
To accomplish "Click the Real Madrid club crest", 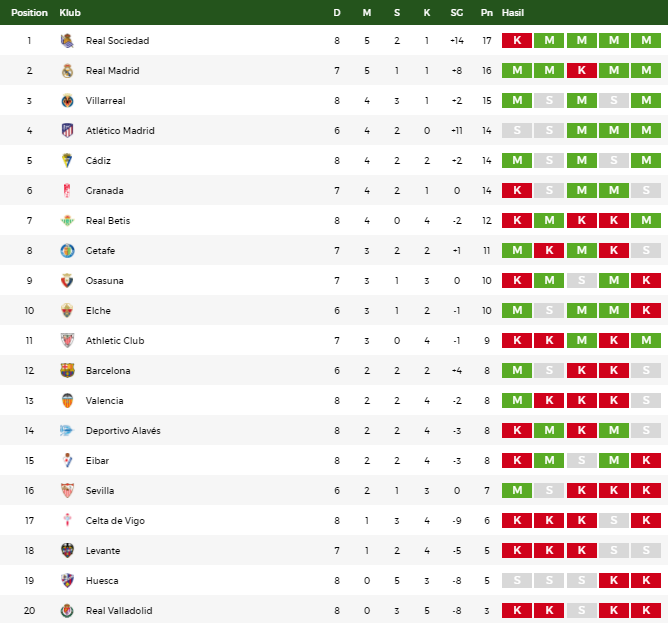I will pos(67,70).
